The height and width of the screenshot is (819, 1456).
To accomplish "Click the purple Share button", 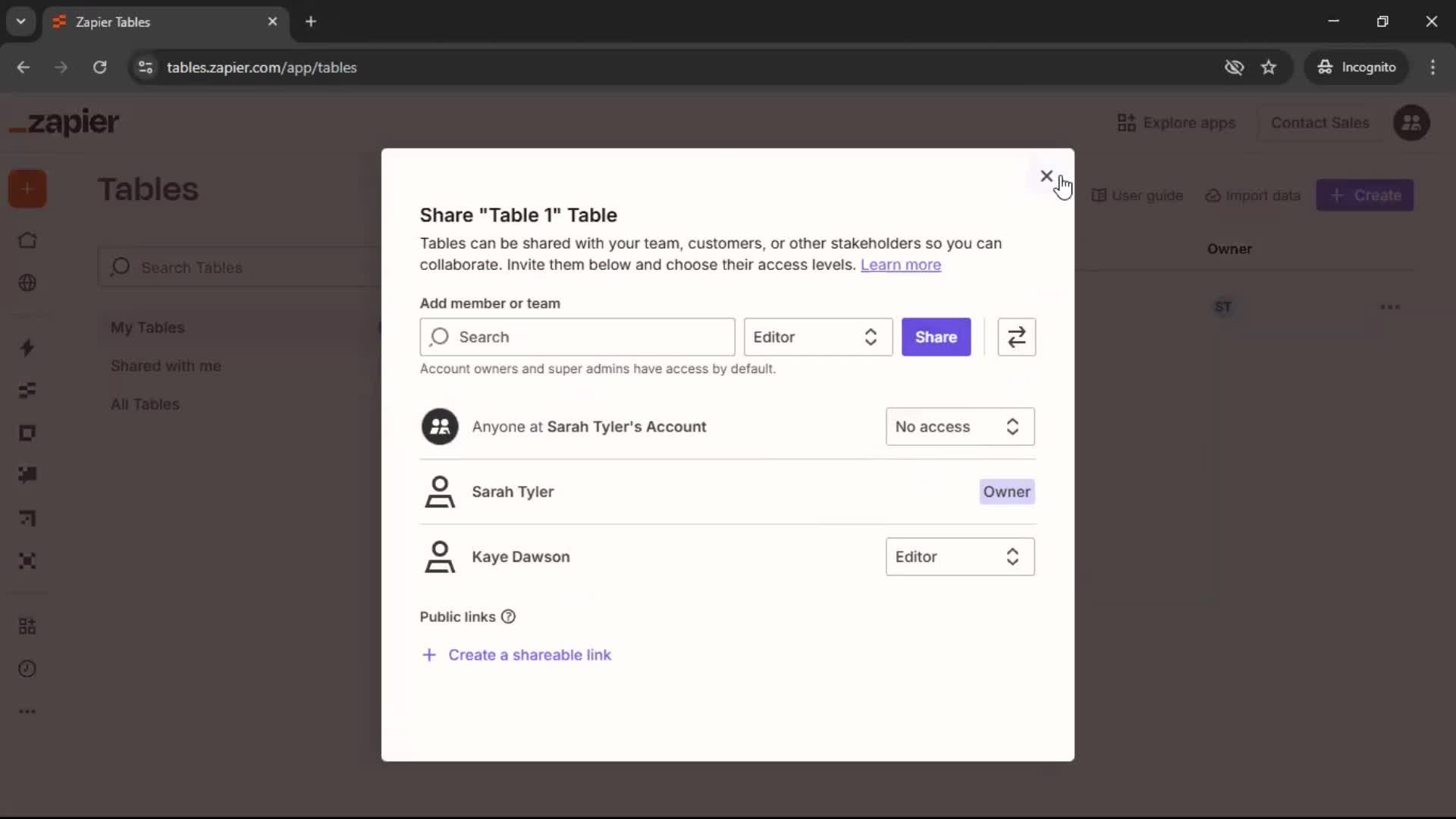I will [x=936, y=337].
